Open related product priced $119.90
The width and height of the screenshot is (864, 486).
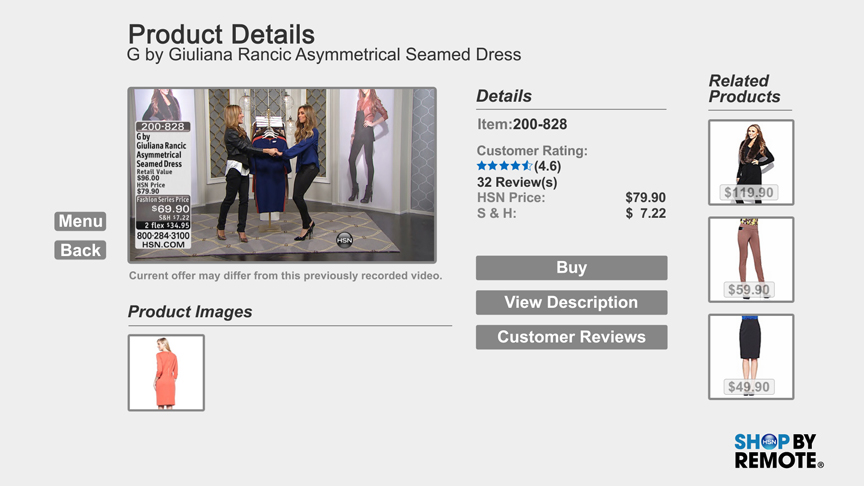[x=751, y=163]
